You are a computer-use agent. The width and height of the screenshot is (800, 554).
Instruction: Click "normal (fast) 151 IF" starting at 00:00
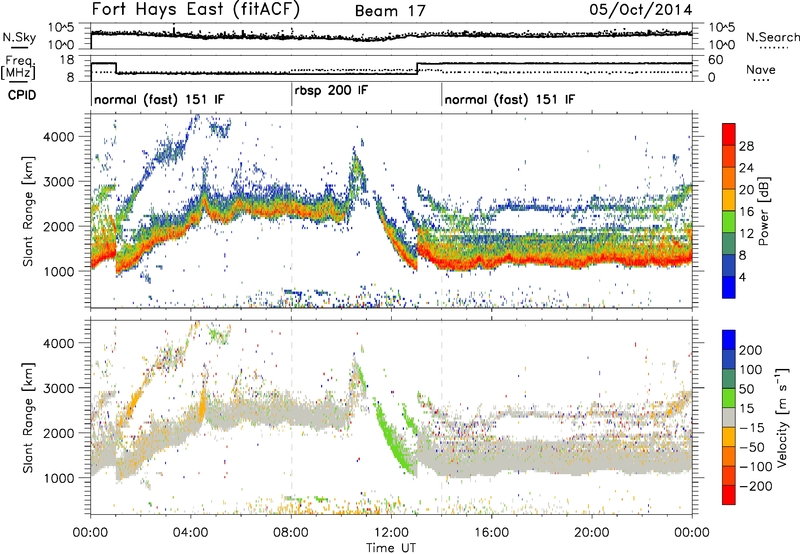click(159, 99)
